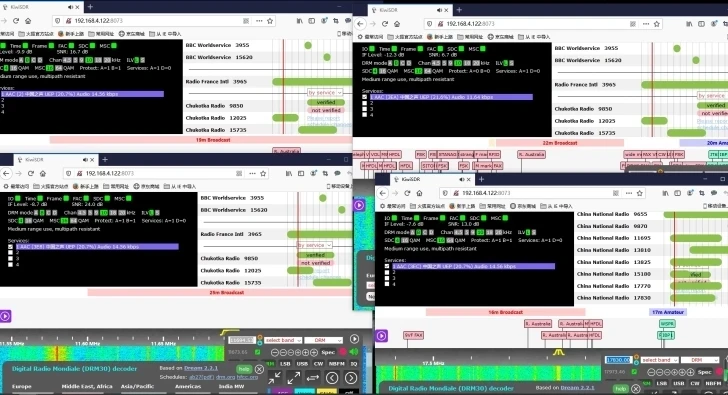Click back arrow in bottom-right browser window

click(x=383, y=193)
